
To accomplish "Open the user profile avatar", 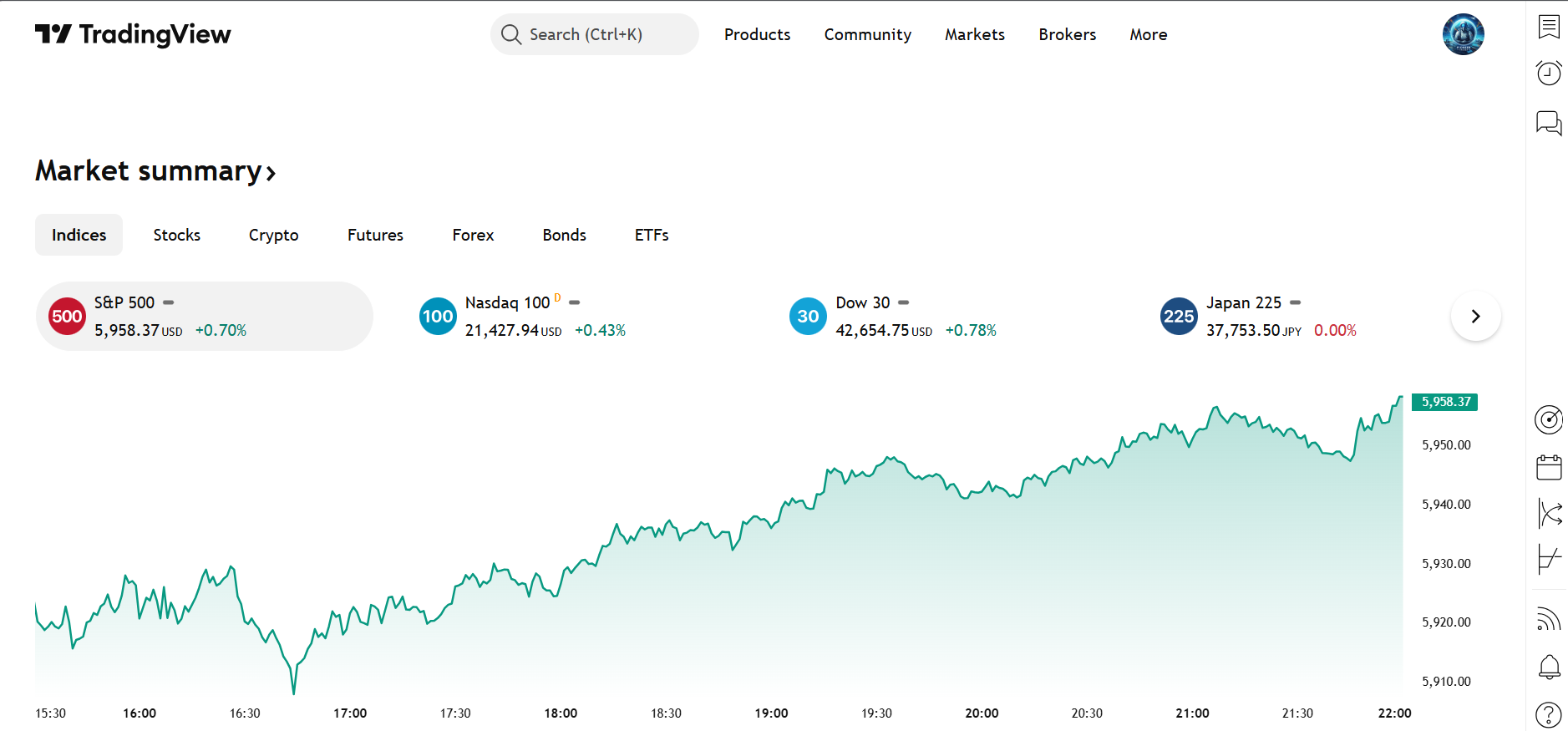I will [1463, 34].
